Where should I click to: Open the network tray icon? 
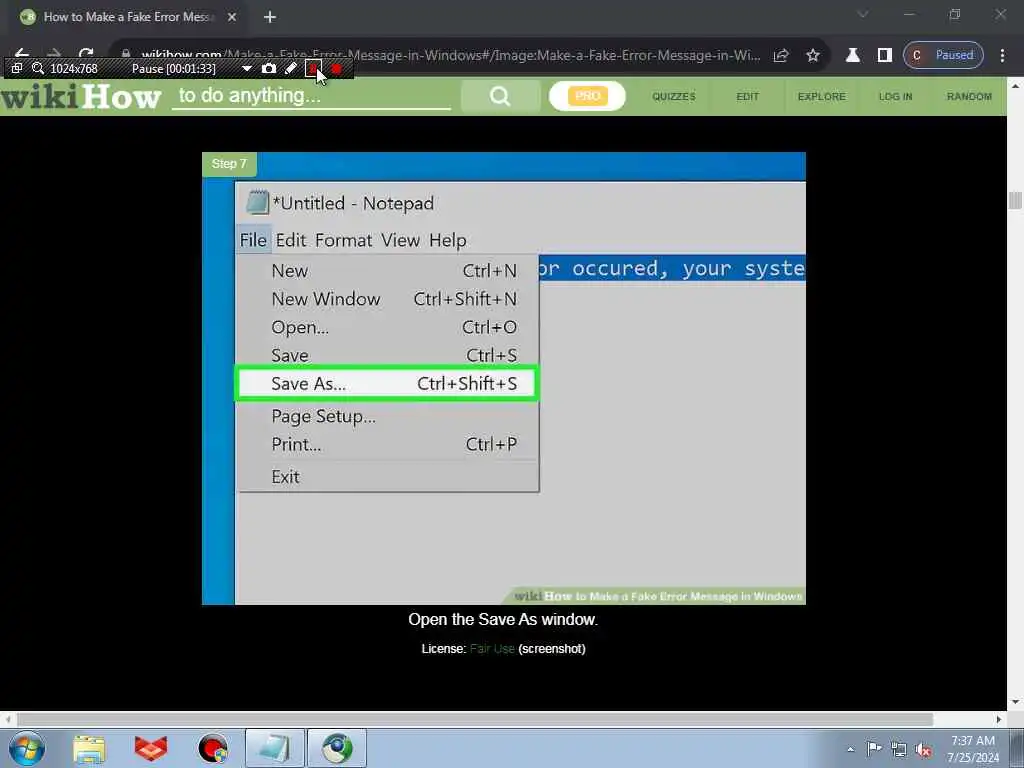(899, 749)
